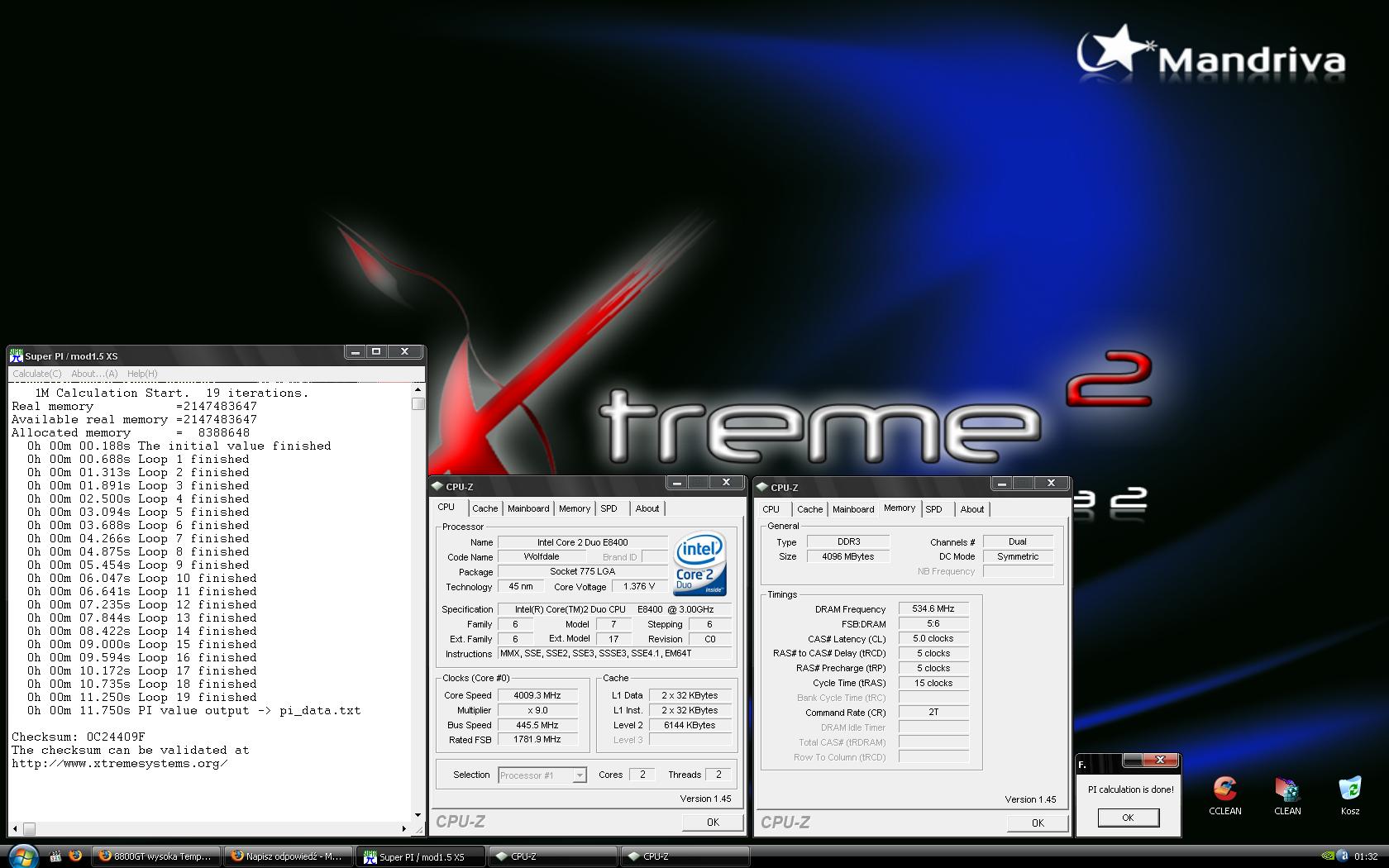This screenshot has width=1389, height=868.
Task: Switch to SPD tab in CPU-Z CPU window
Action: (609, 509)
